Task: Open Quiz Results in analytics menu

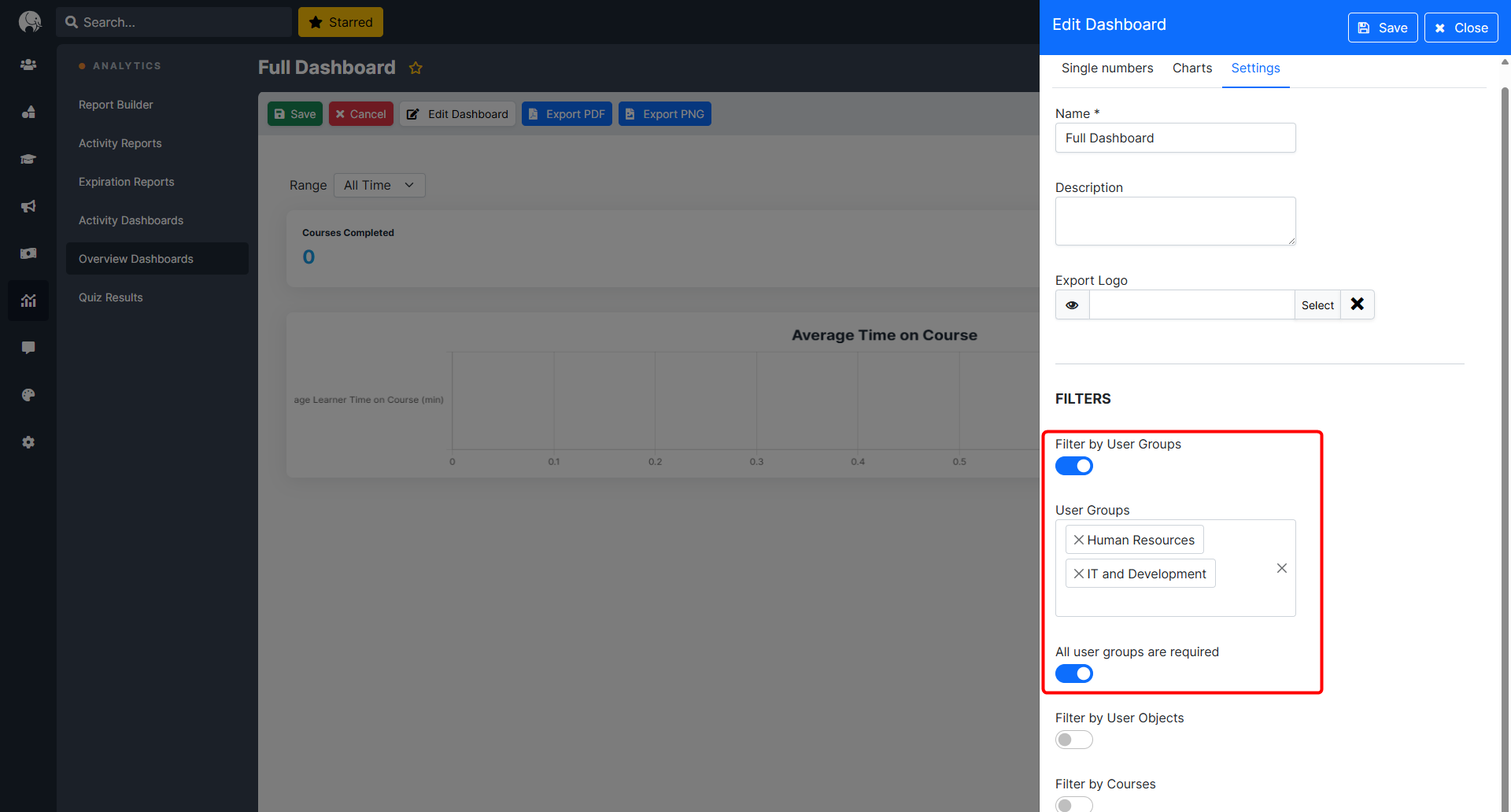Action: click(x=111, y=297)
